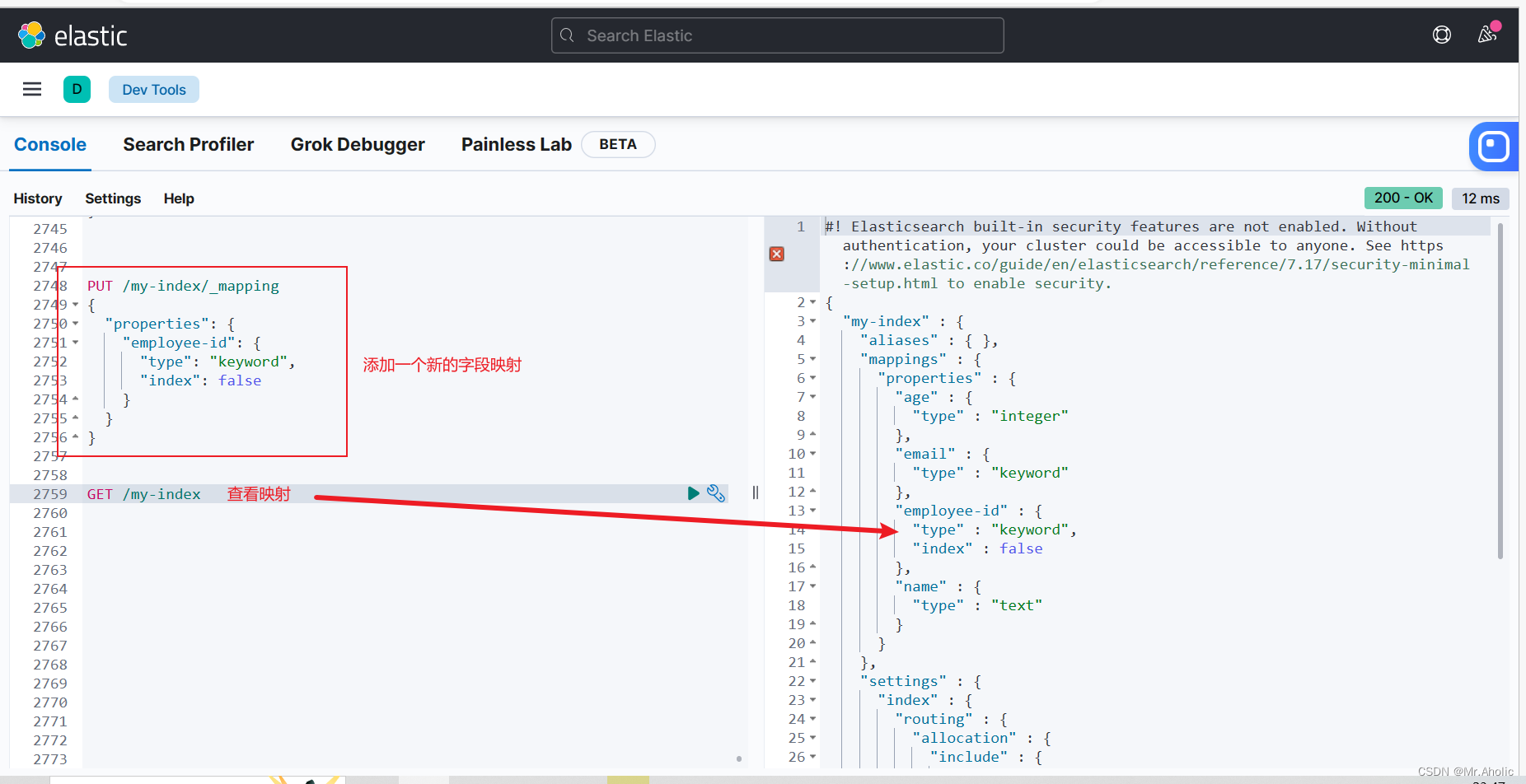Image resolution: width=1526 pixels, height=784 pixels.
Task: Click the BETA badge
Action: point(618,144)
